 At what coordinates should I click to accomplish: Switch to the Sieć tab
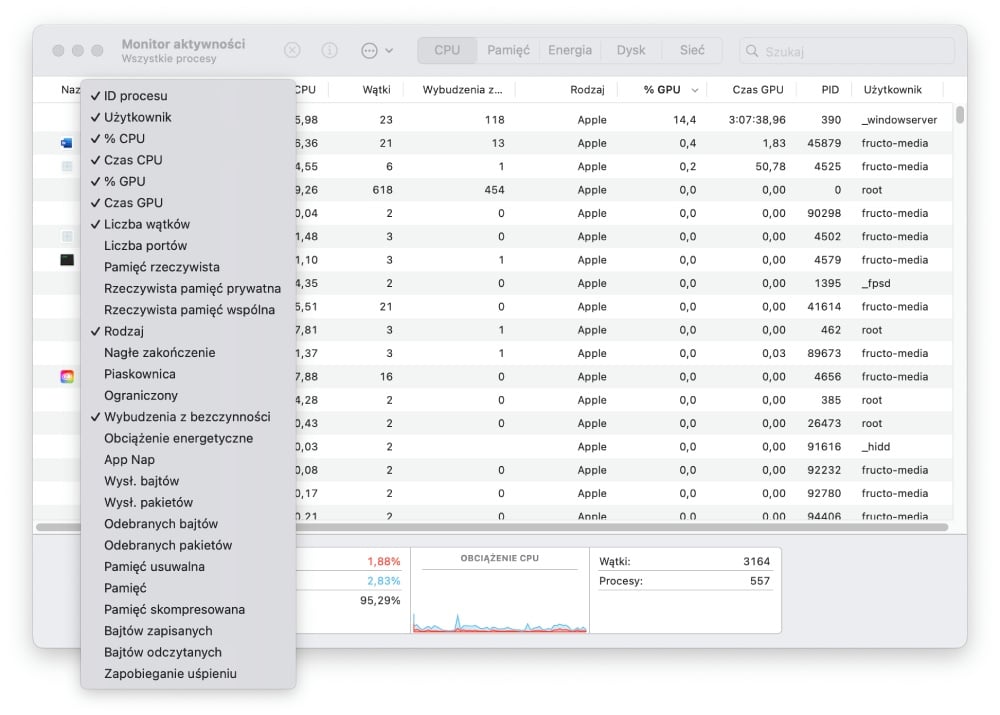[692, 50]
